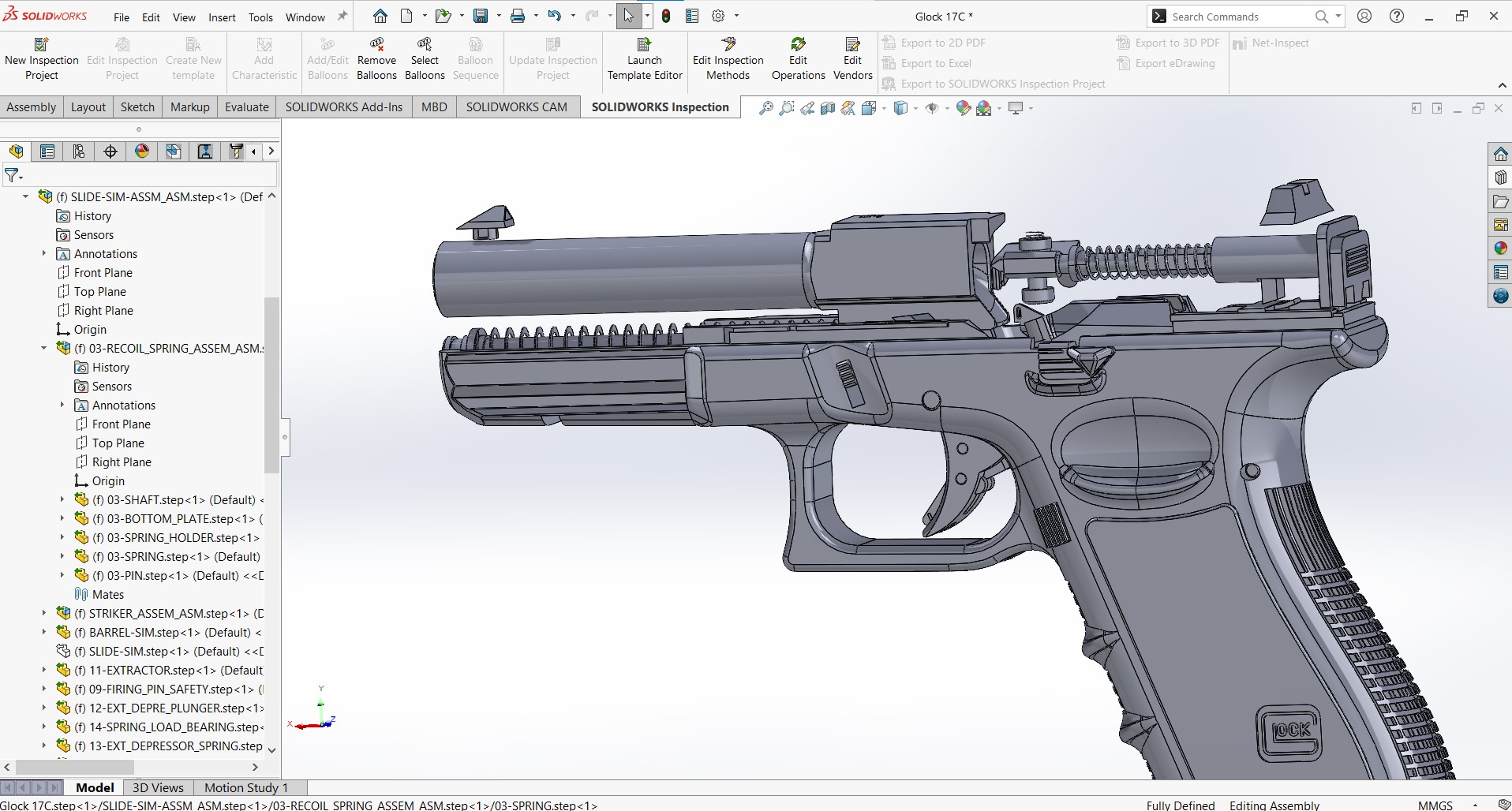1512x811 pixels.
Task: Pin the menu bar pushpin
Action: (x=342, y=17)
